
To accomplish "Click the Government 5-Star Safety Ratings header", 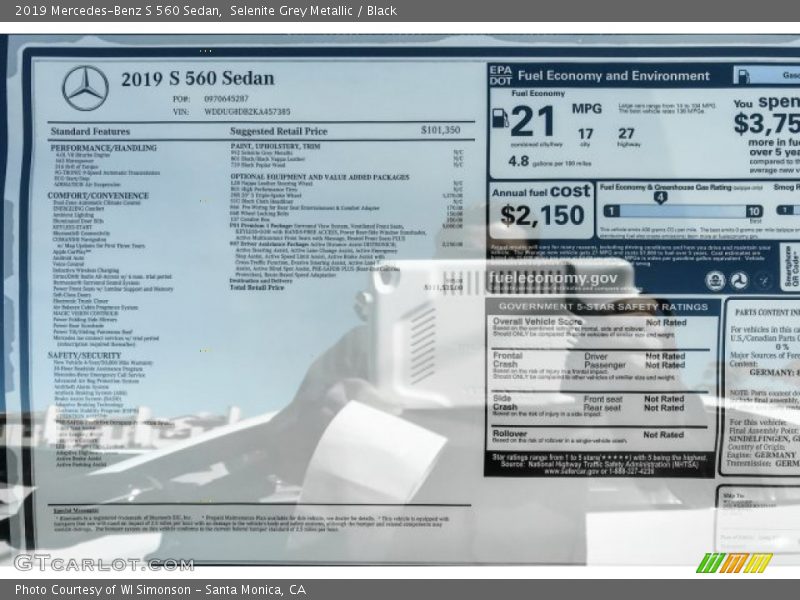I will coord(603,307).
